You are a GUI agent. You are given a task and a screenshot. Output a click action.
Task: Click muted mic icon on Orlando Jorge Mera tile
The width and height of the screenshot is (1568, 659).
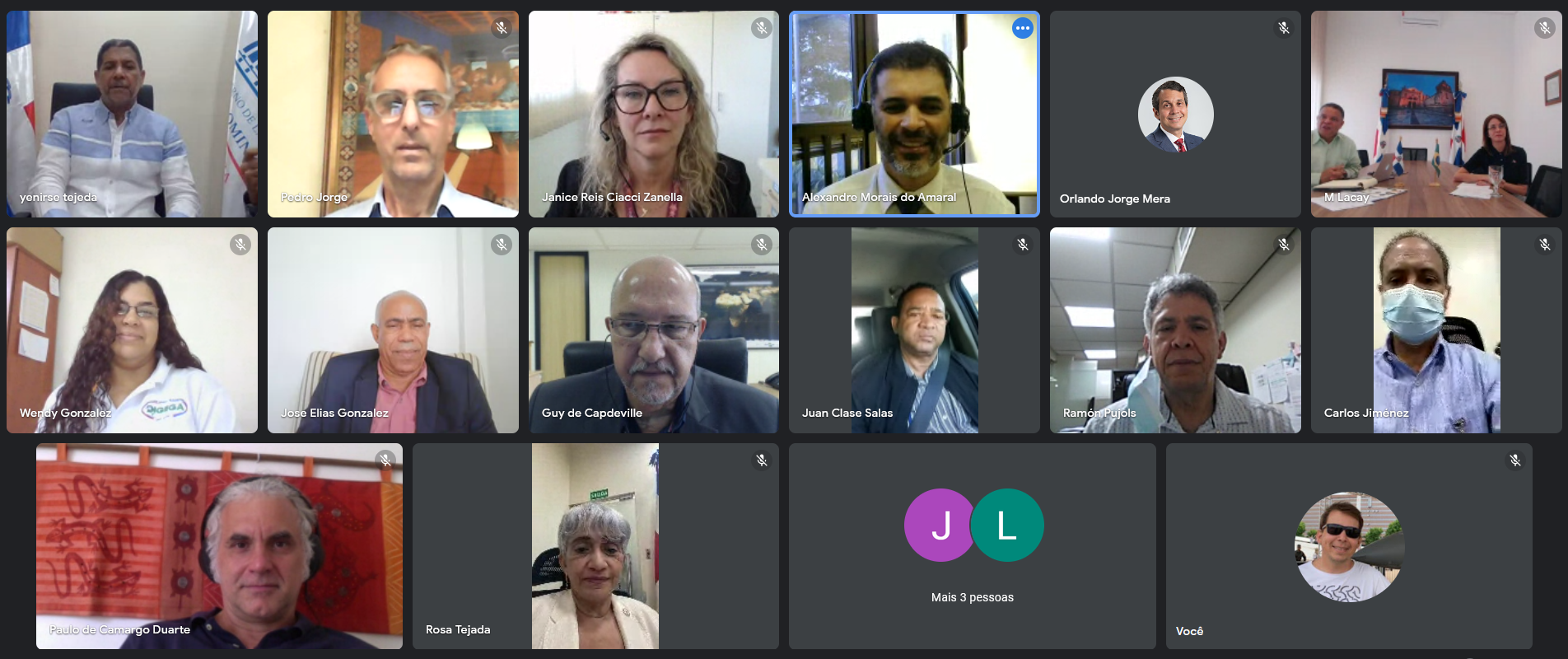[1283, 28]
